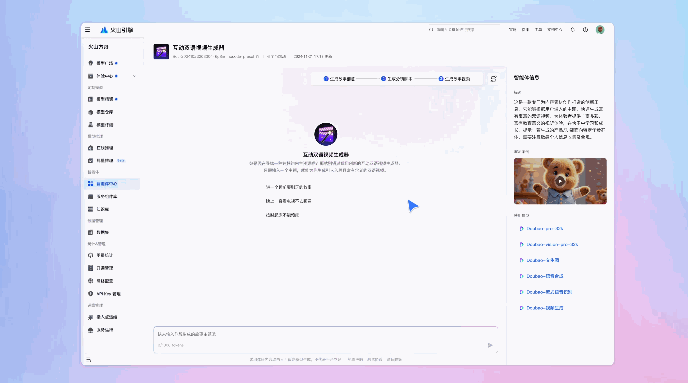The image size is (688, 383).
Task: Select step 1 in the progress stepper
Action: pyautogui.click(x=339, y=79)
